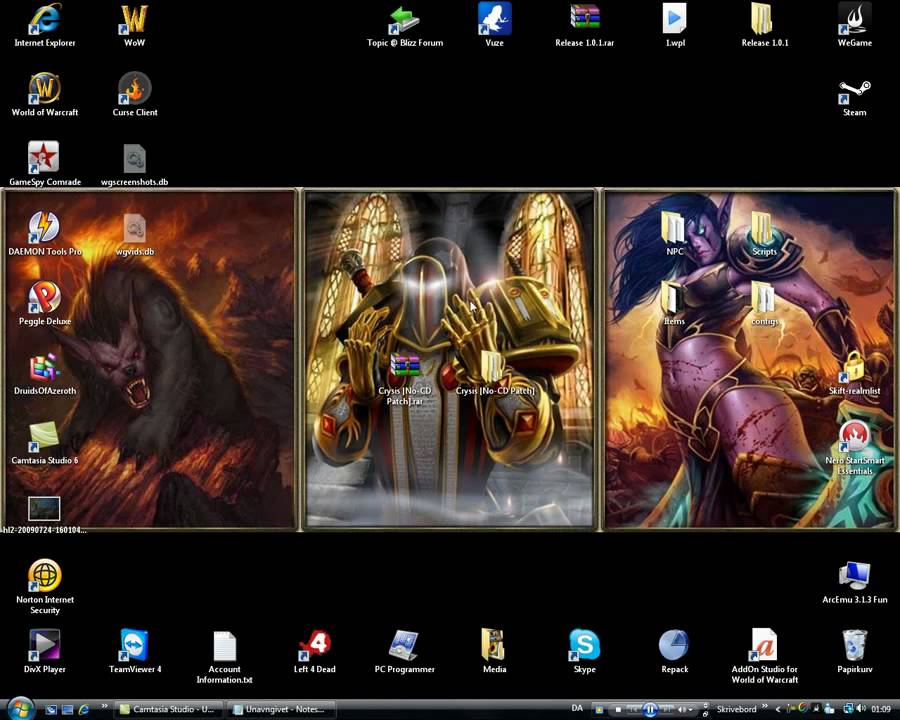Stop playback in the taskbar media player
Viewport: 900px width, 720px height.
(x=618, y=710)
